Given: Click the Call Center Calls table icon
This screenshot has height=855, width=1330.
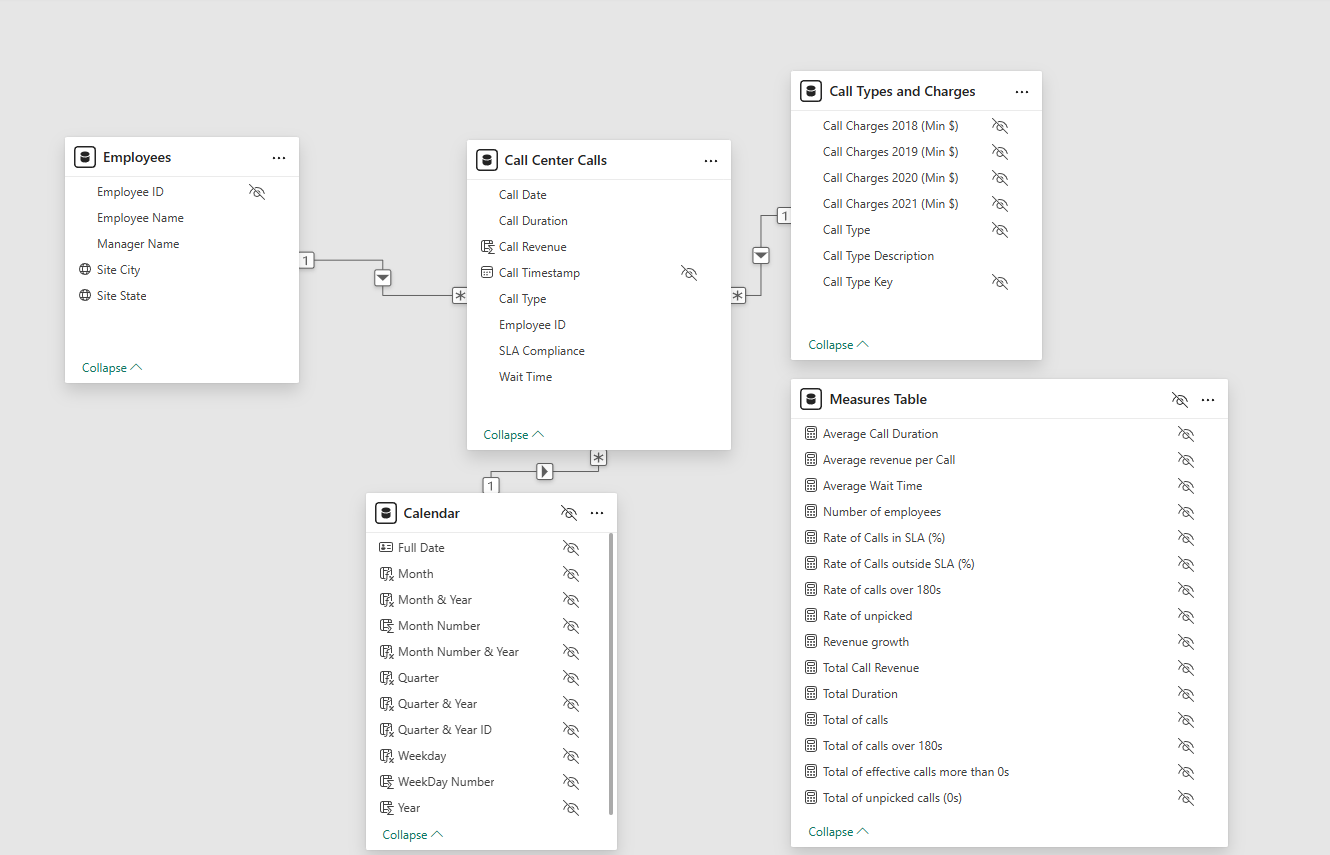Looking at the screenshot, I should (x=487, y=160).
